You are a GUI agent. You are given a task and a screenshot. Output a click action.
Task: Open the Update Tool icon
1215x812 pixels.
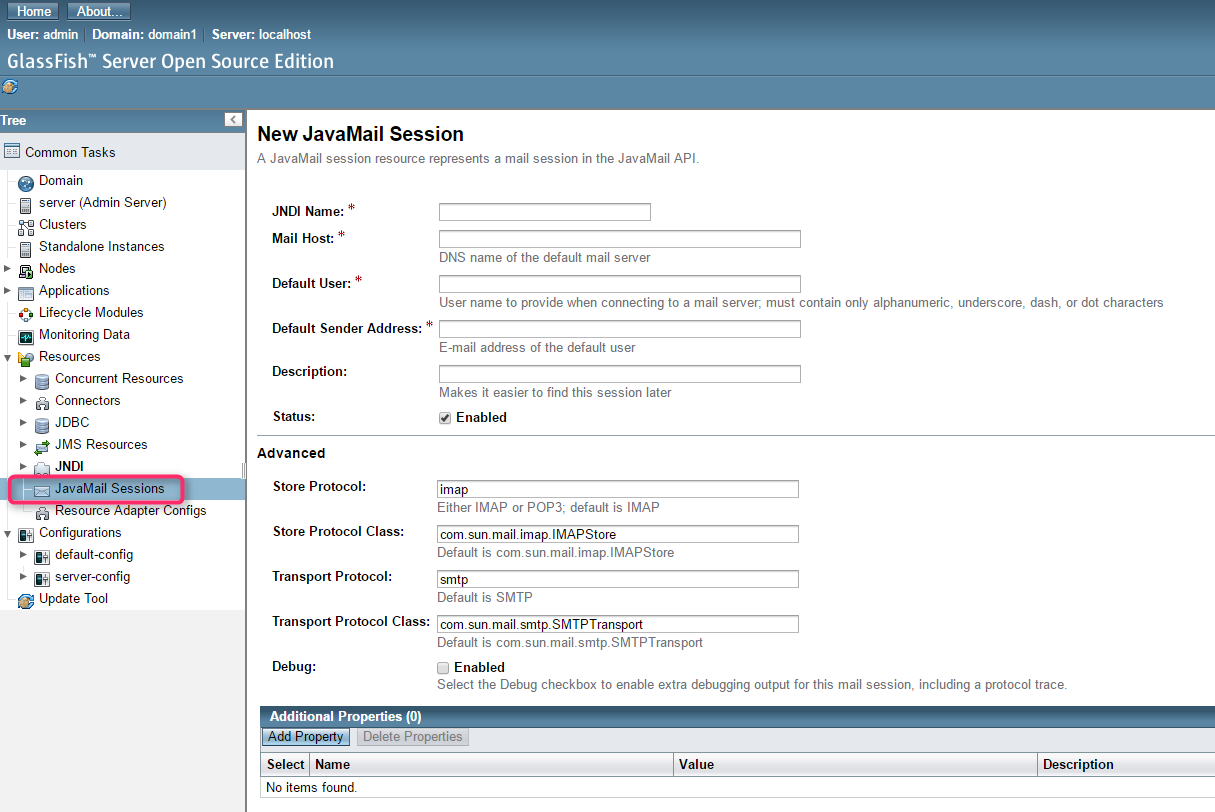(25, 598)
